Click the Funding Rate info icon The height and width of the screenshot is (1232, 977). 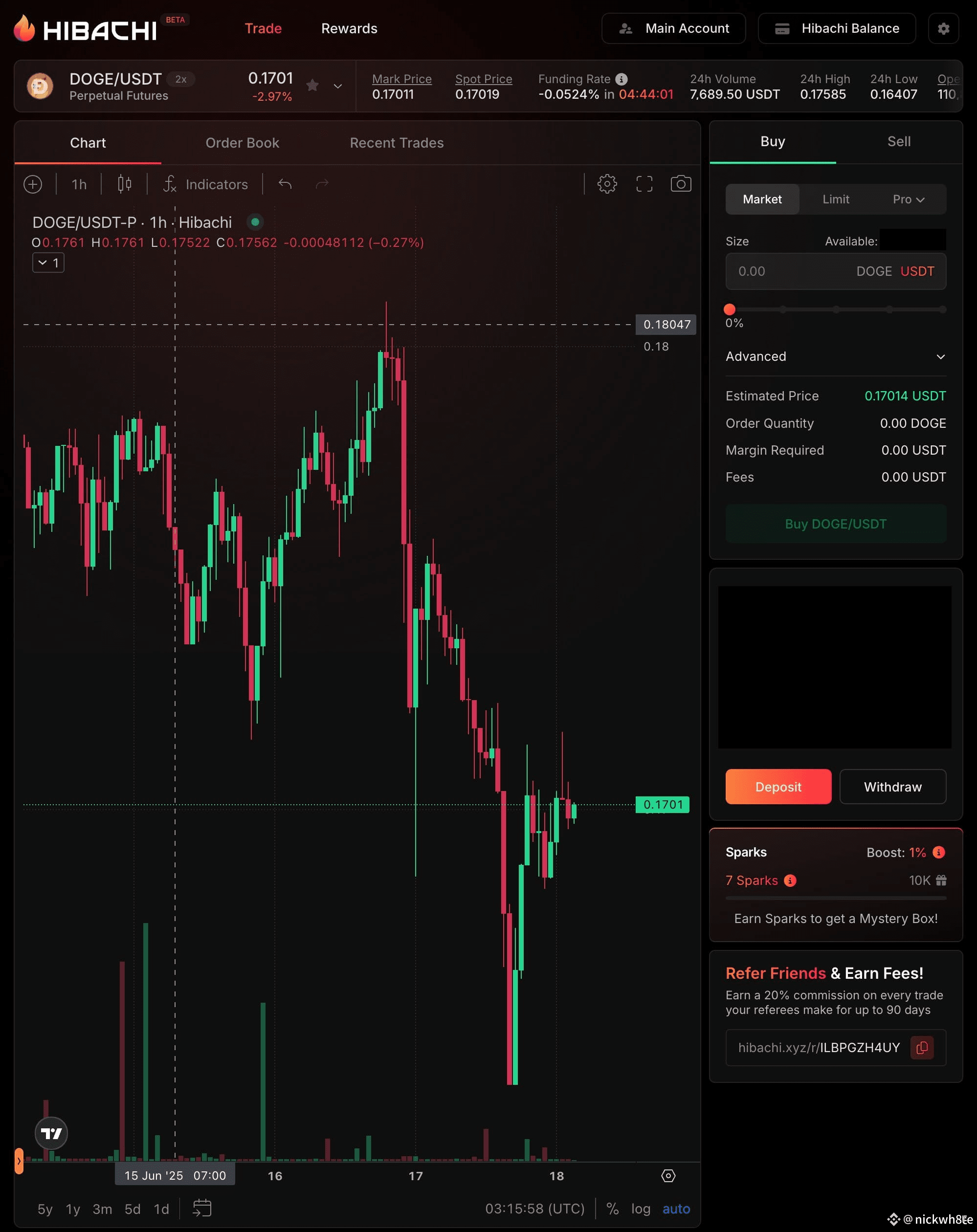[x=622, y=79]
